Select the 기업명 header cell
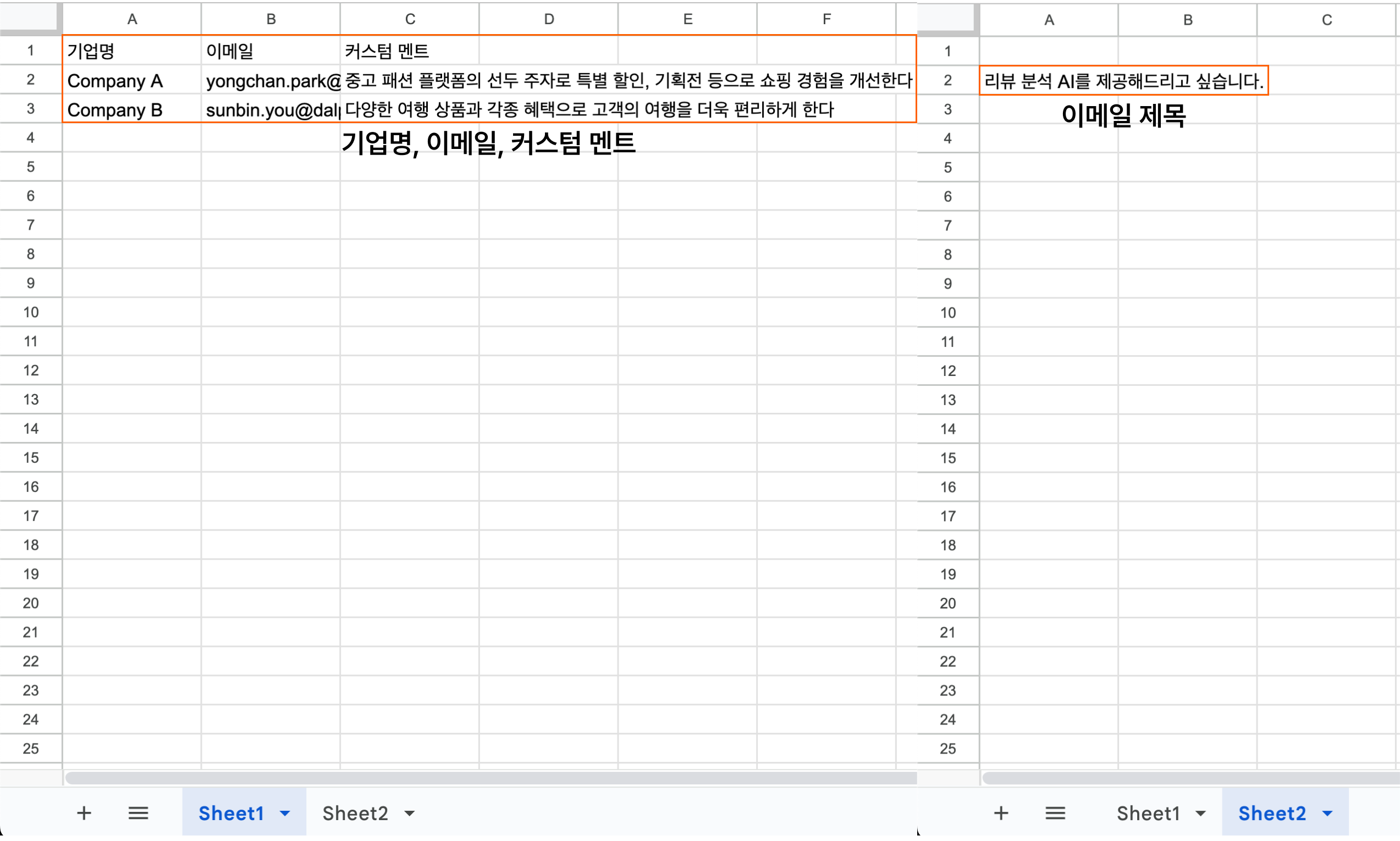Image resolution: width=1400 pixels, height=841 pixels. [132, 51]
